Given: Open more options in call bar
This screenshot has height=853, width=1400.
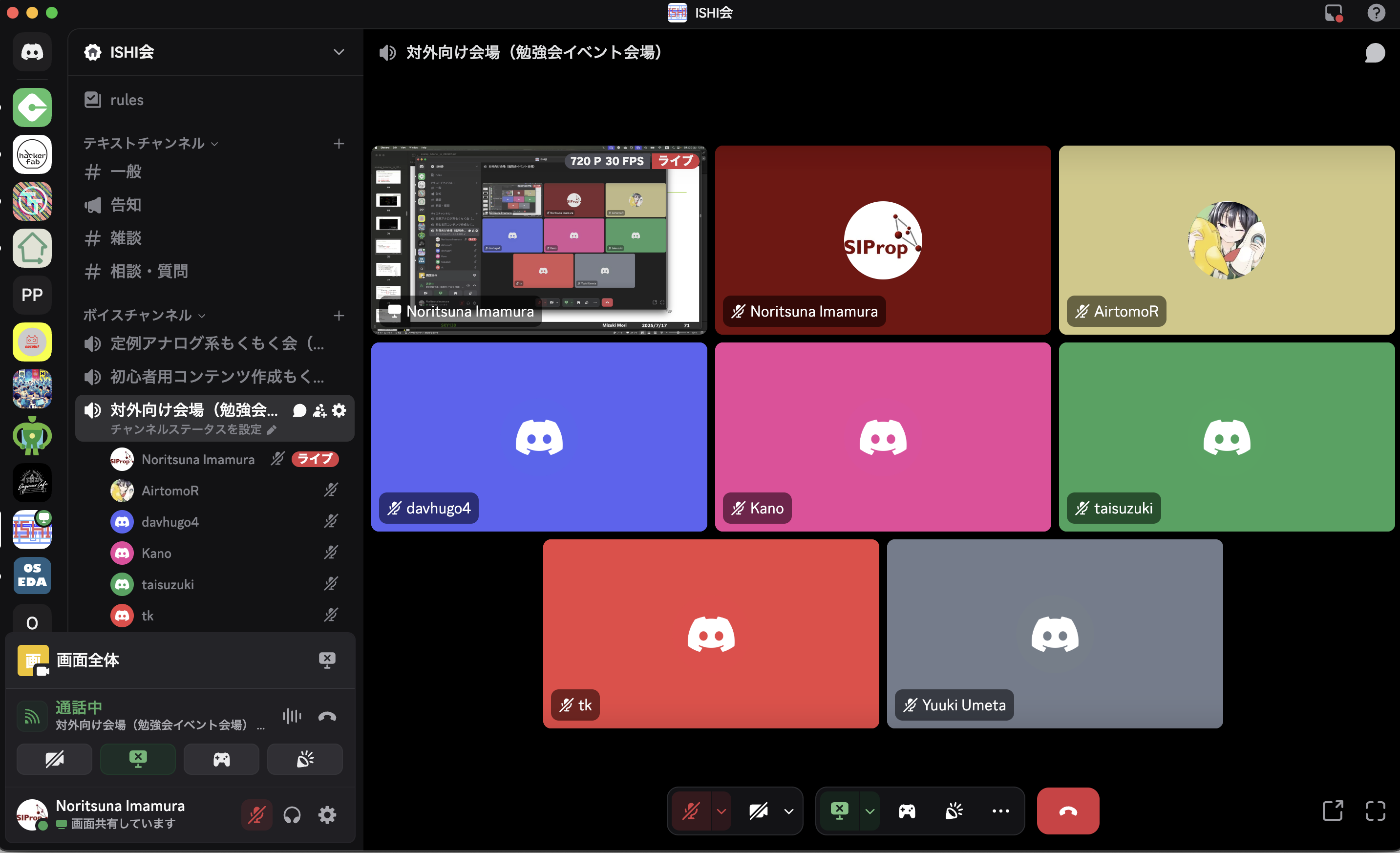Looking at the screenshot, I should coord(1000,811).
